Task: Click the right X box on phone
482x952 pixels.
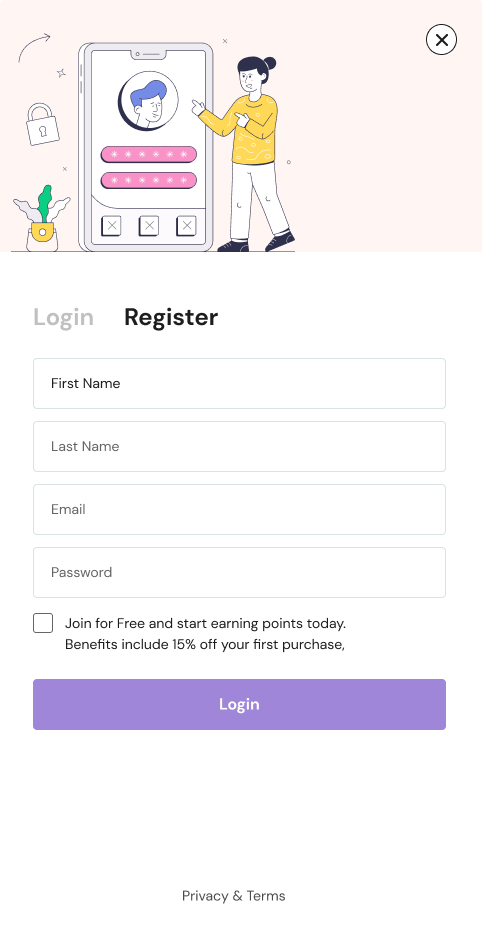Action: coord(186,226)
